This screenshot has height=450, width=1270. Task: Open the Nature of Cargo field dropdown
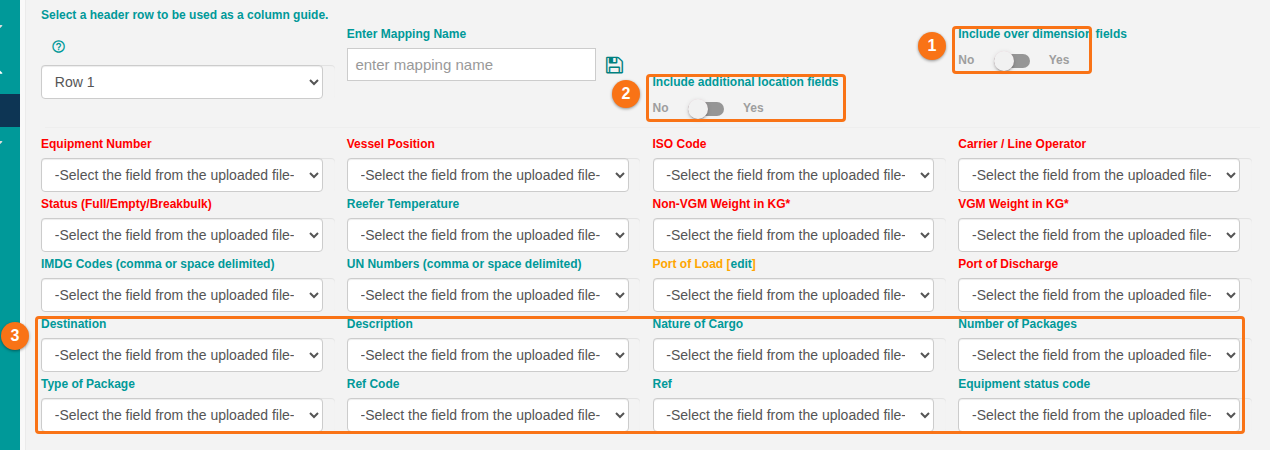[x=793, y=355]
